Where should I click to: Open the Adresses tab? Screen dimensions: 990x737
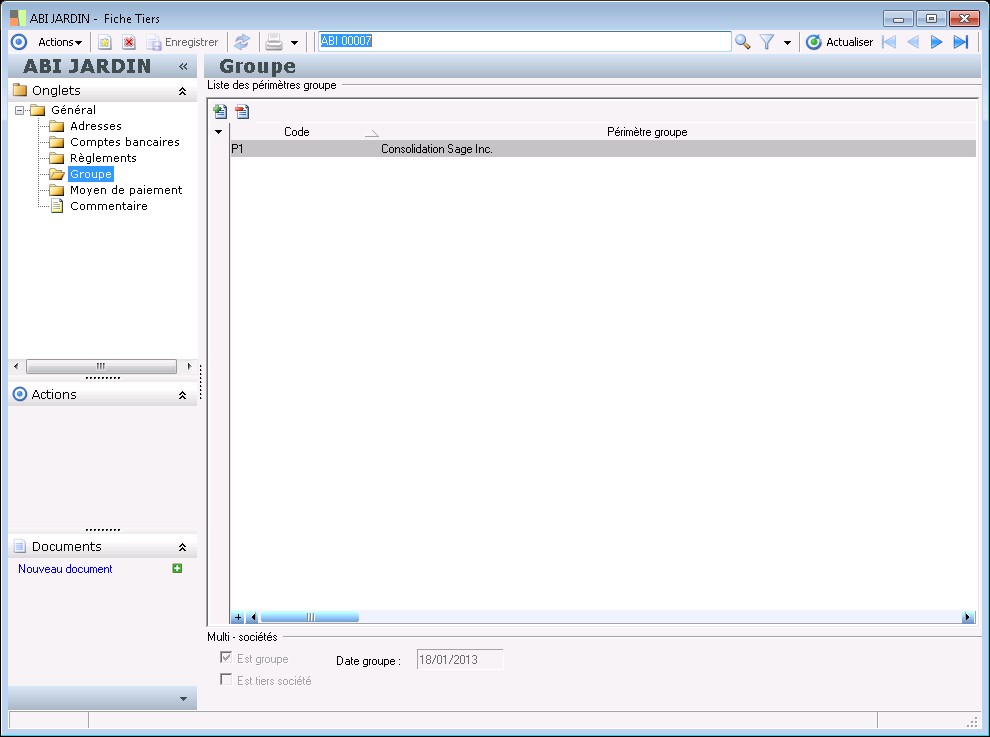coord(95,126)
